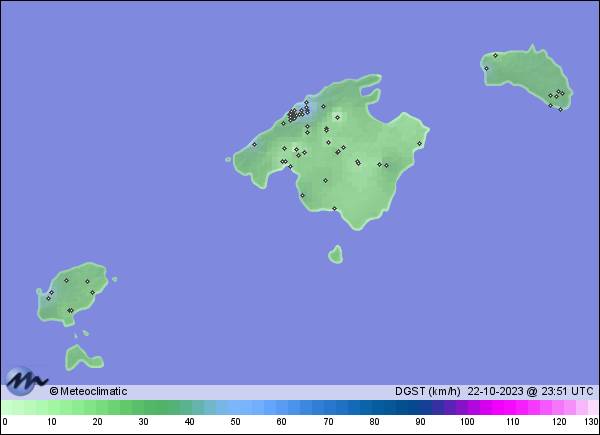Click the 22-10-2023 date text
The height and width of the screenshot is (435, 600).
(x=495, y=391)
